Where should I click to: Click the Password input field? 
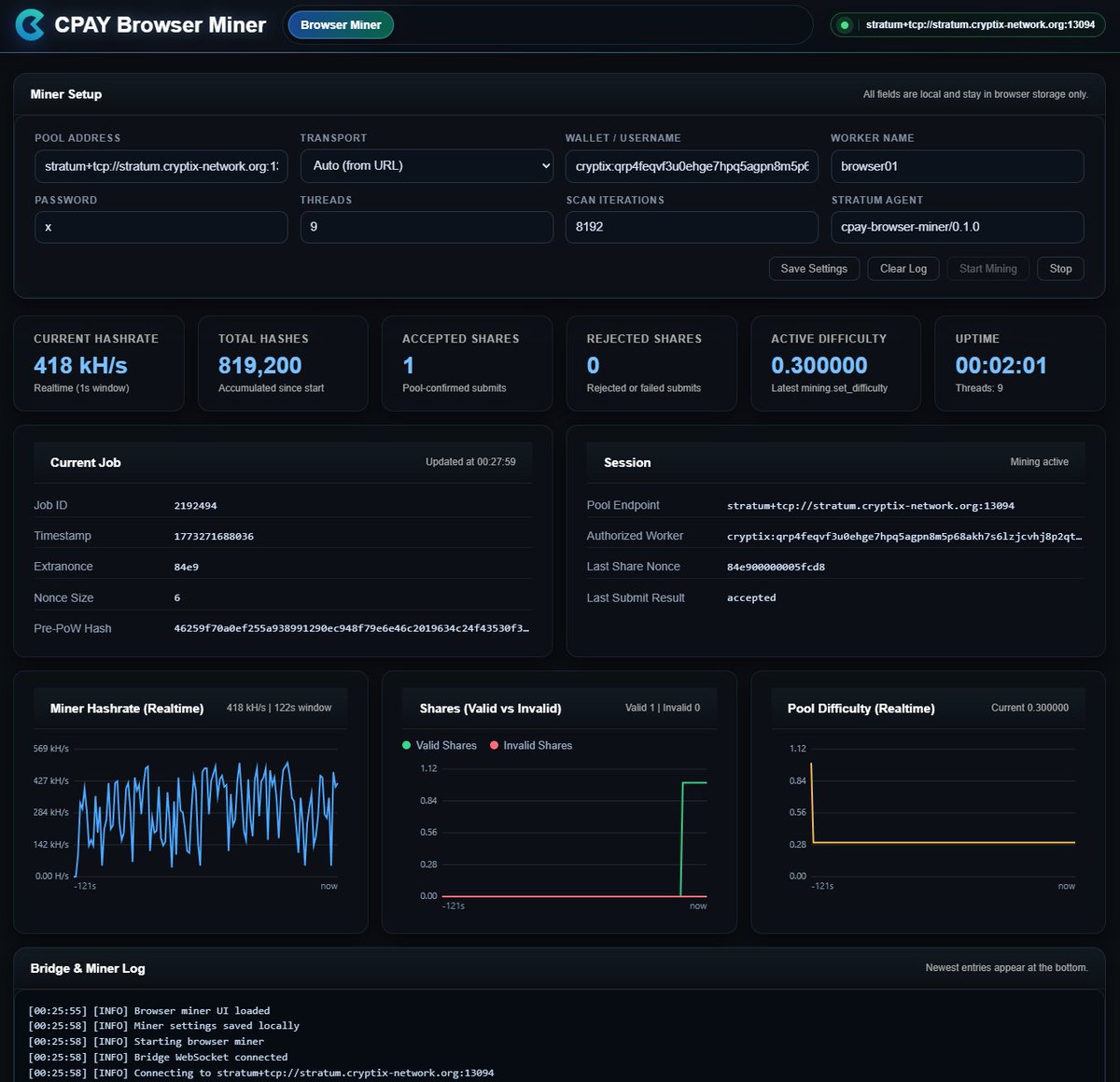click(x=161, y=227)
